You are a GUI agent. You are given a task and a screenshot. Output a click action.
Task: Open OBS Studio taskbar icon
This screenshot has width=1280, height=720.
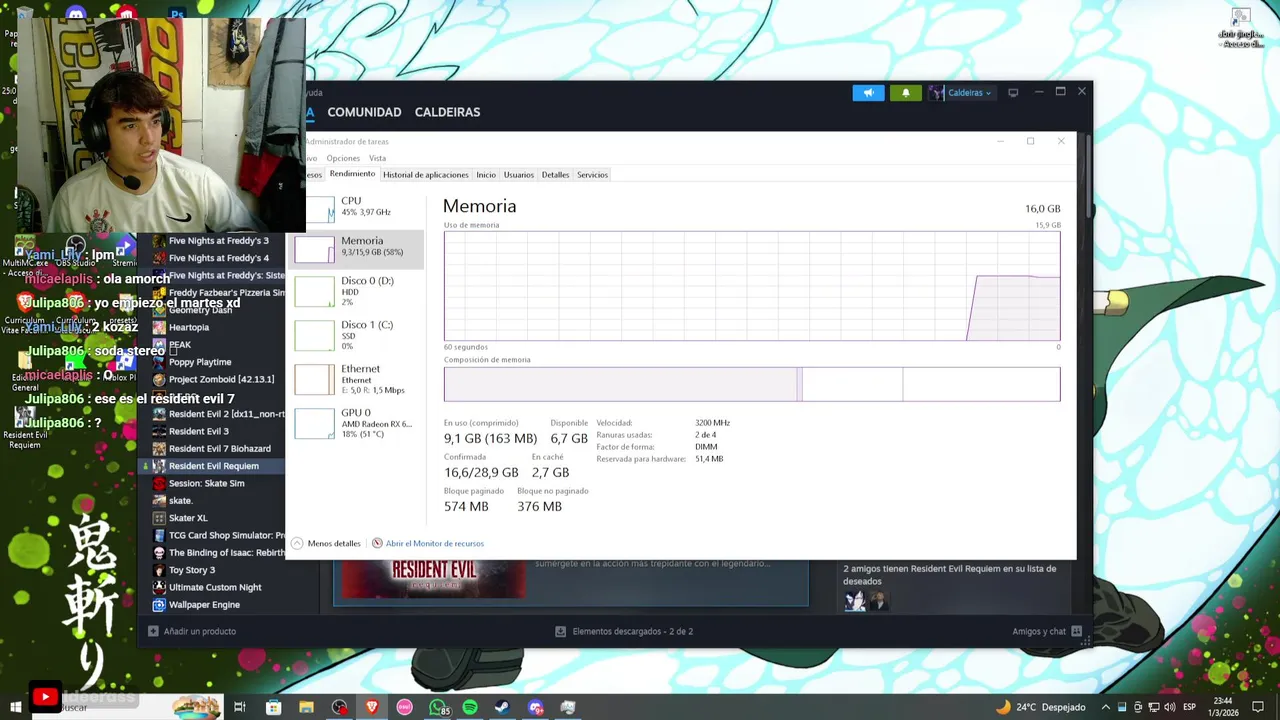339,707
